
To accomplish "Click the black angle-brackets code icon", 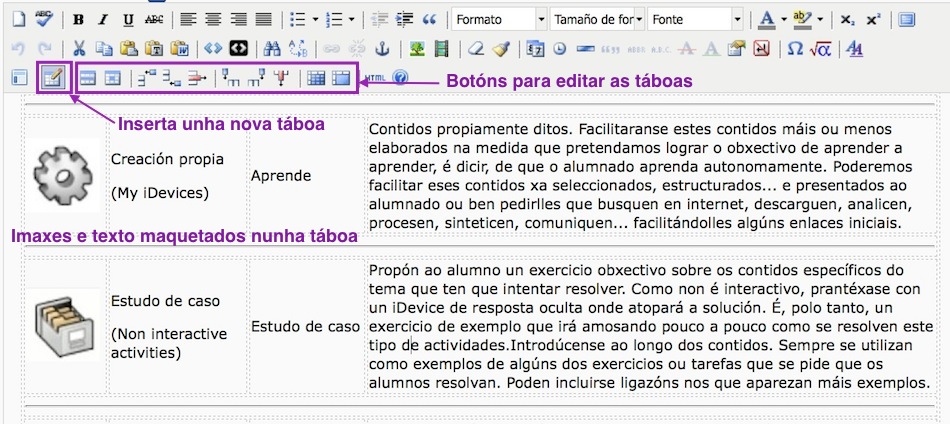I will (239, 48).
